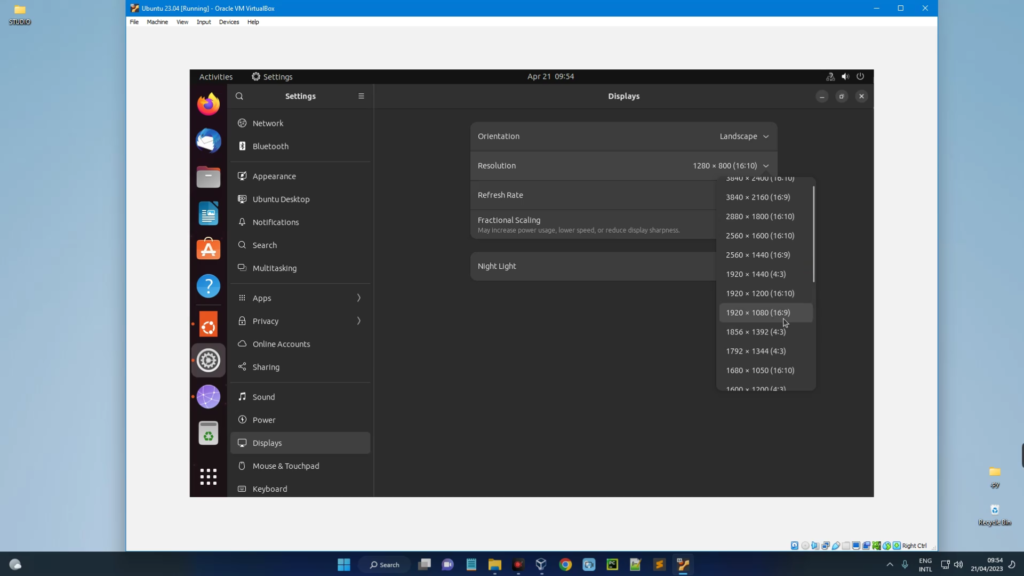Click the Resolution 1280 × 800 dropdown
Image resolution: width=1024 pixels, height=576 pixels.
[x=731, y=166]
